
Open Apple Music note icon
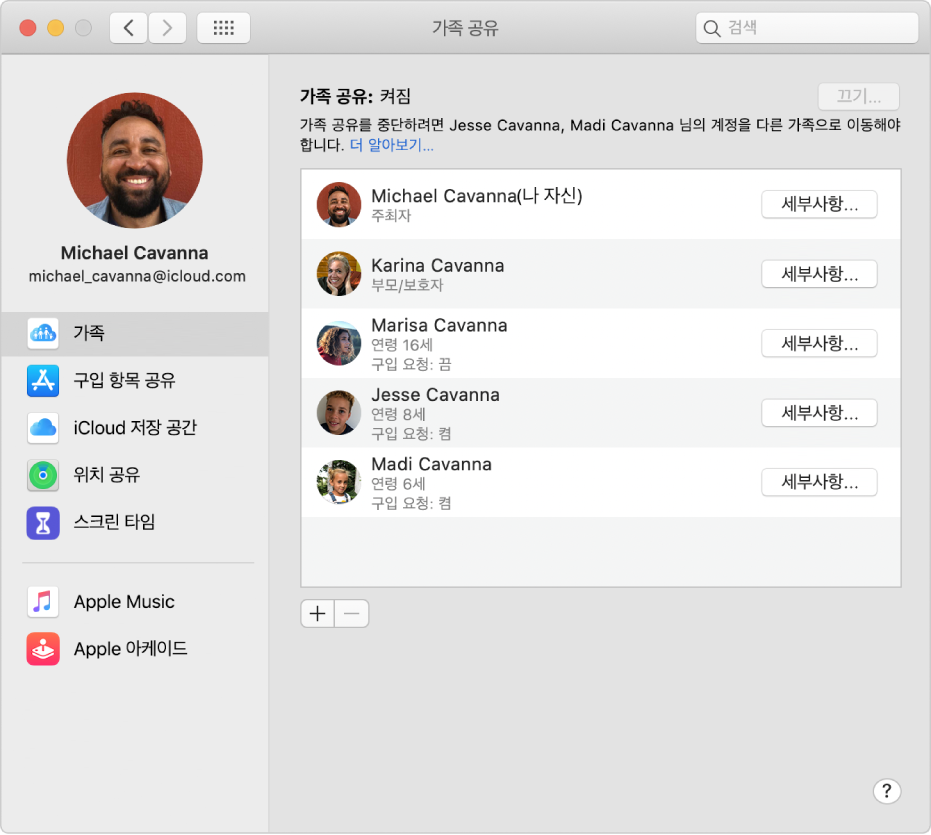[43, 602]
